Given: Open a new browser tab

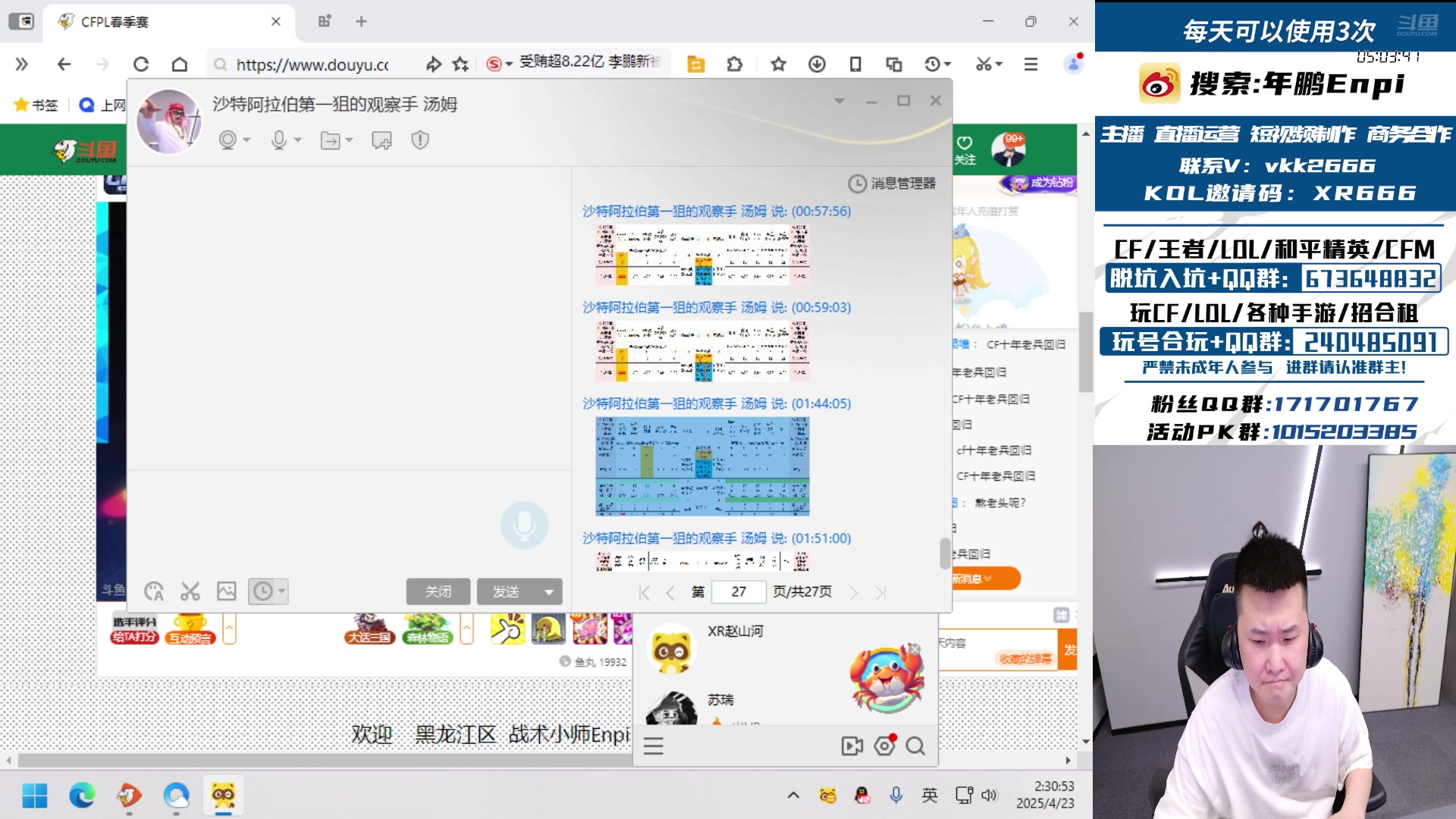Looking at the screenshot, I should pos(362,22).
